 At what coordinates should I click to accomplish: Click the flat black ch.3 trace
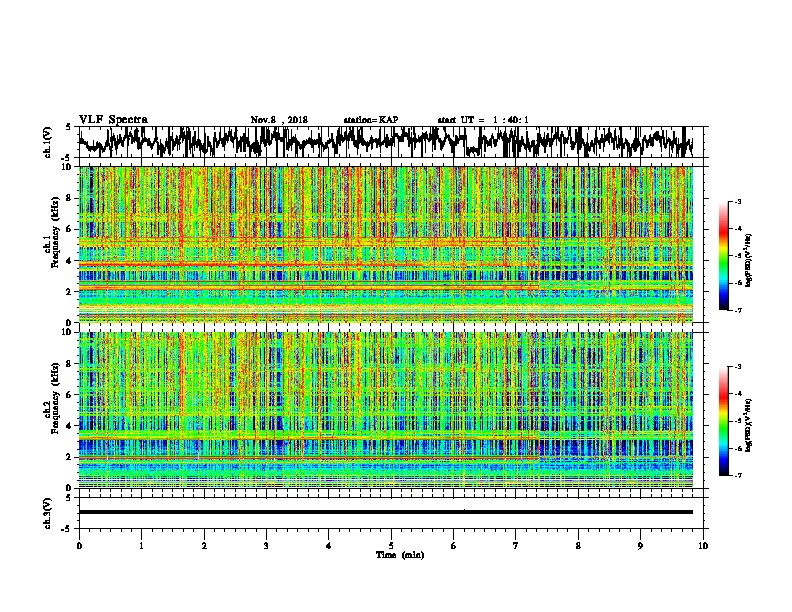[385, 512]
